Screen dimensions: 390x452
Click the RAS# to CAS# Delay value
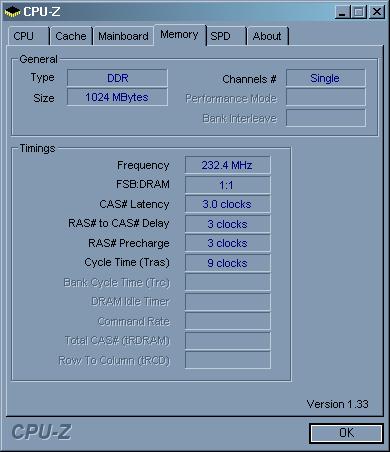pyautogui.click(x=228, y=224)
